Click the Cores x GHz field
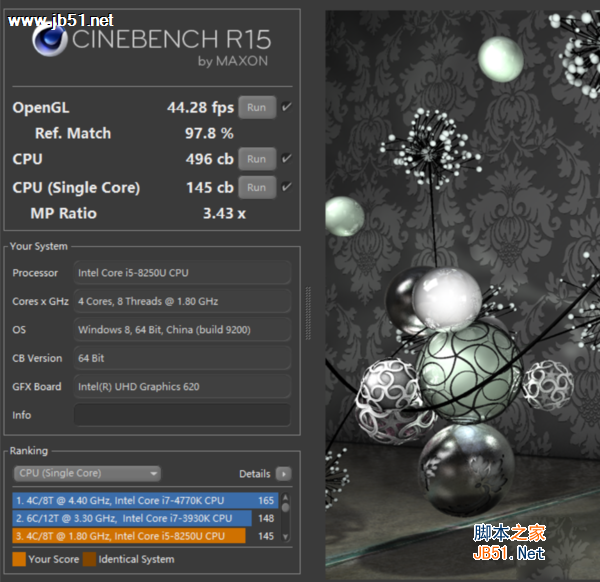This screenshot has width=600, height=582. click(182, 301)
